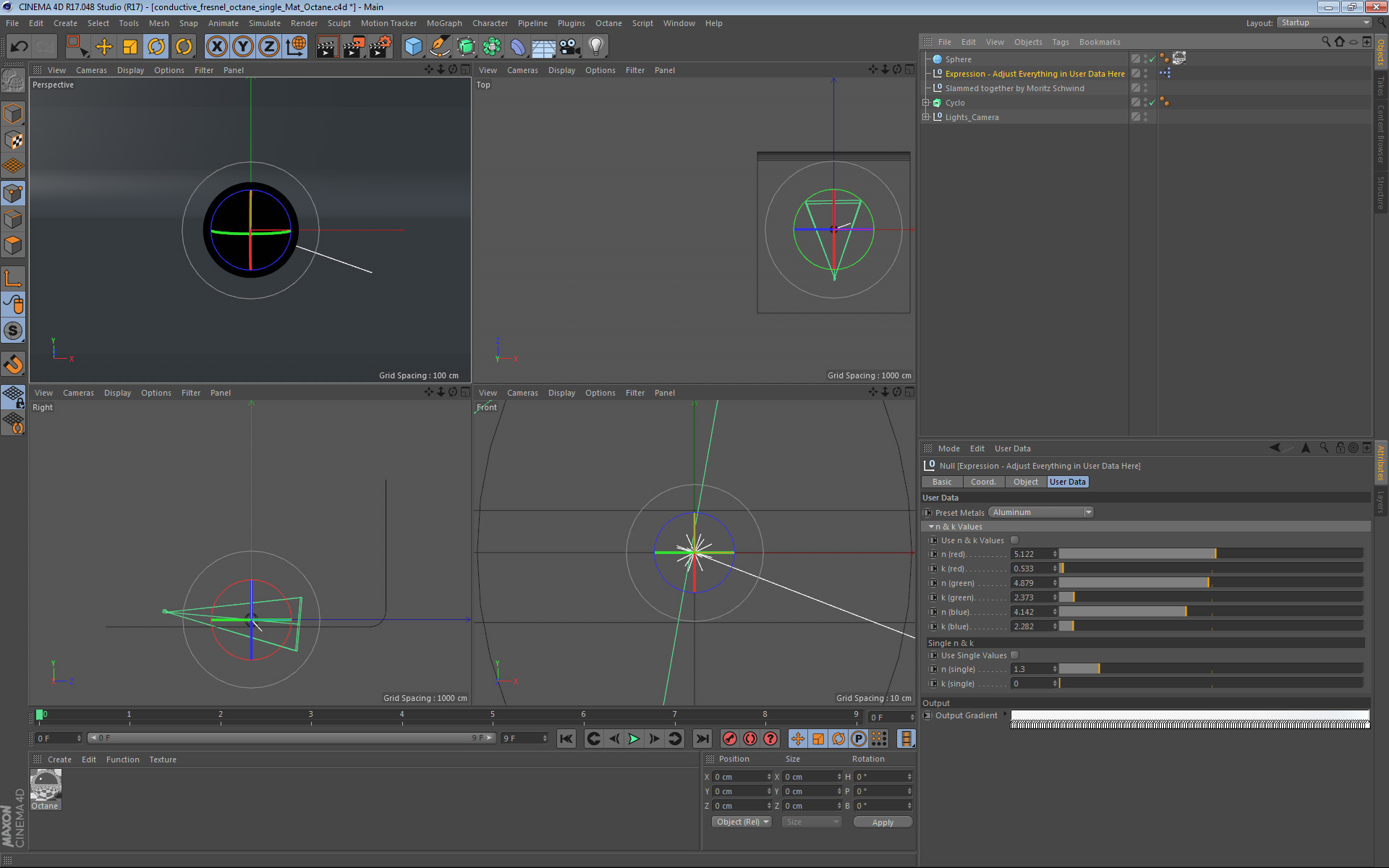Expand the Cyclo object in tree
The image size is (1389, 868).
[x=925, y=103]
